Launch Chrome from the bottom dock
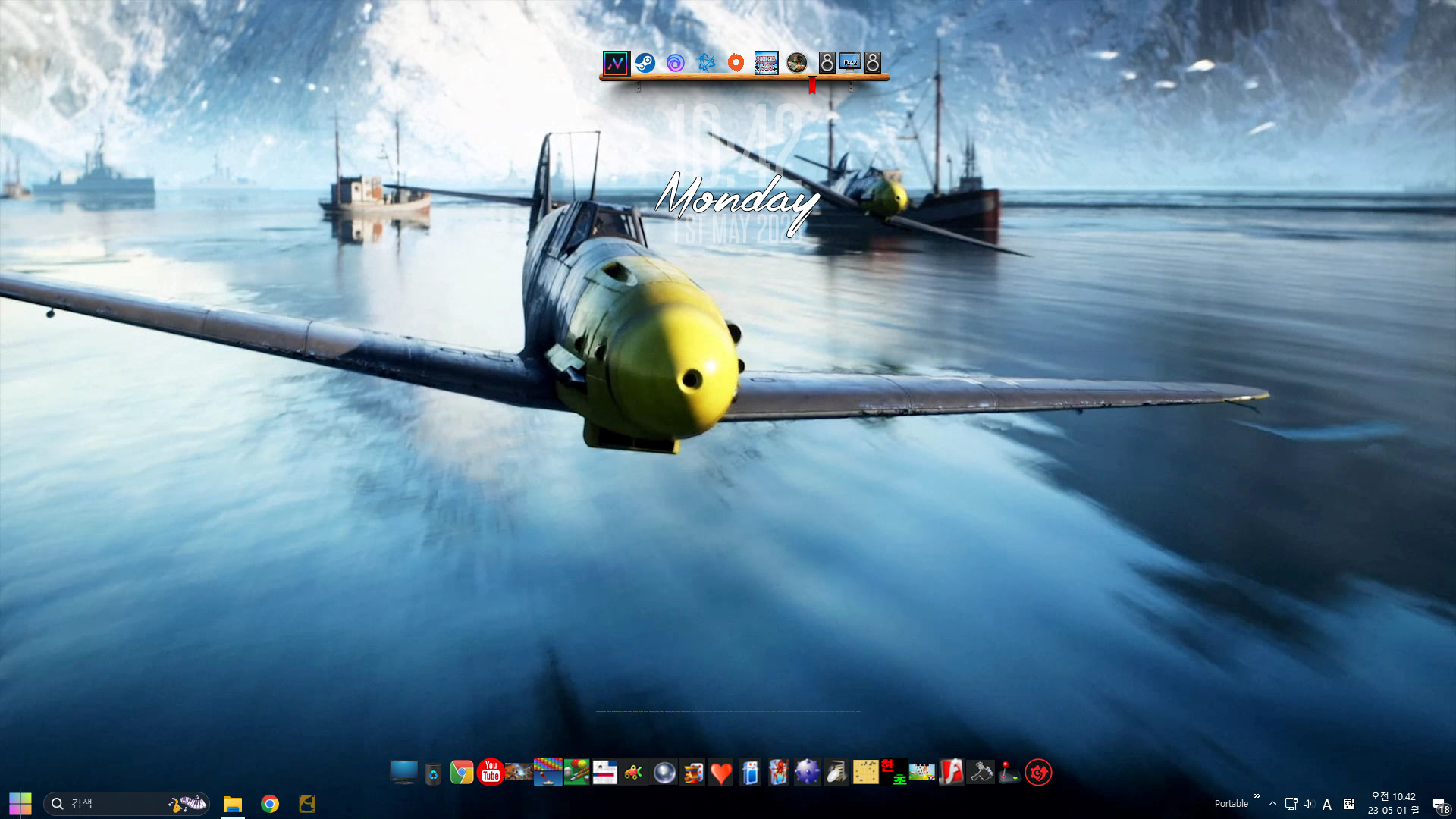1456x819 pixels. (462, 773)
